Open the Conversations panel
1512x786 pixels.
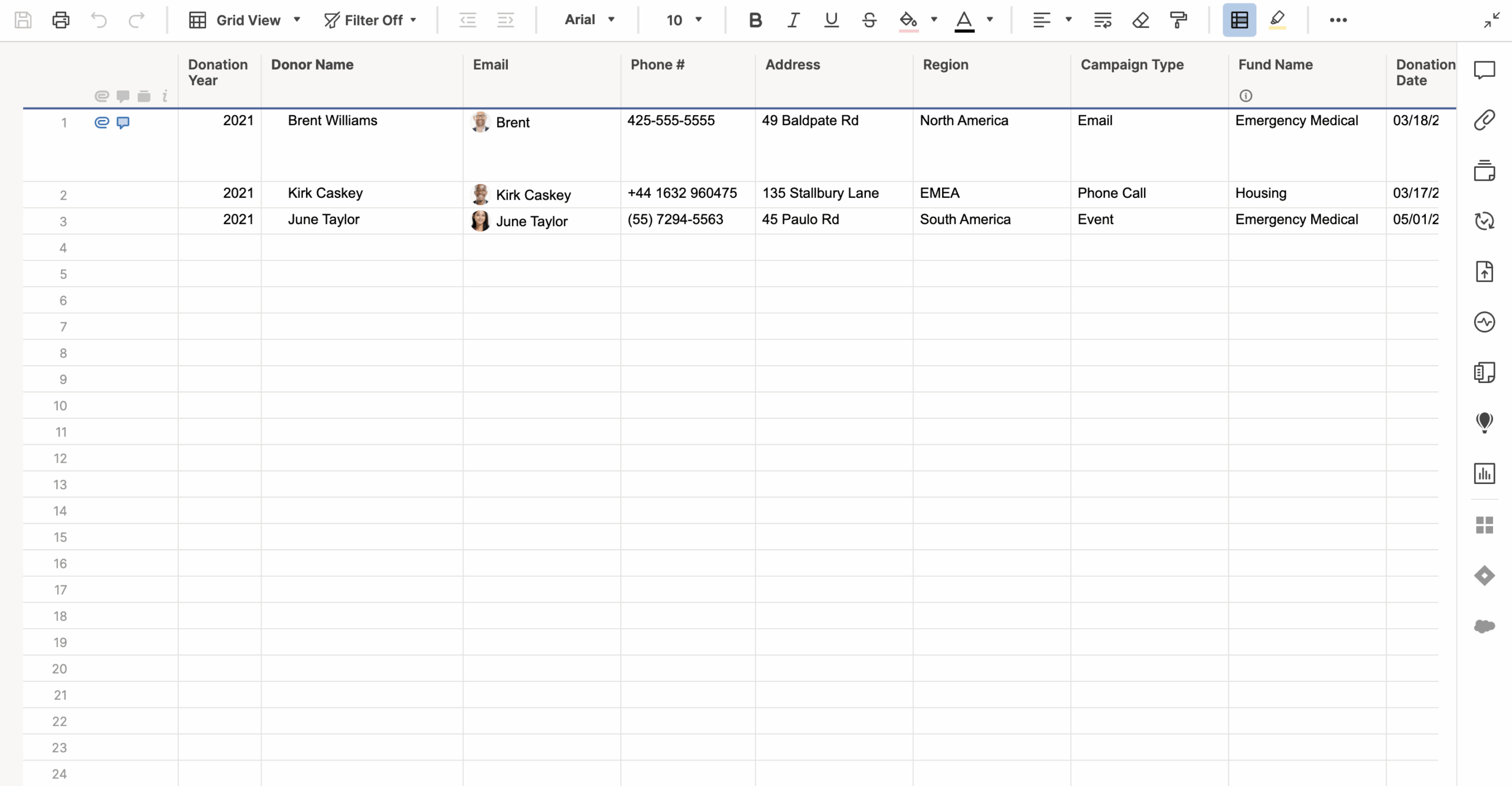point(1484,70)
